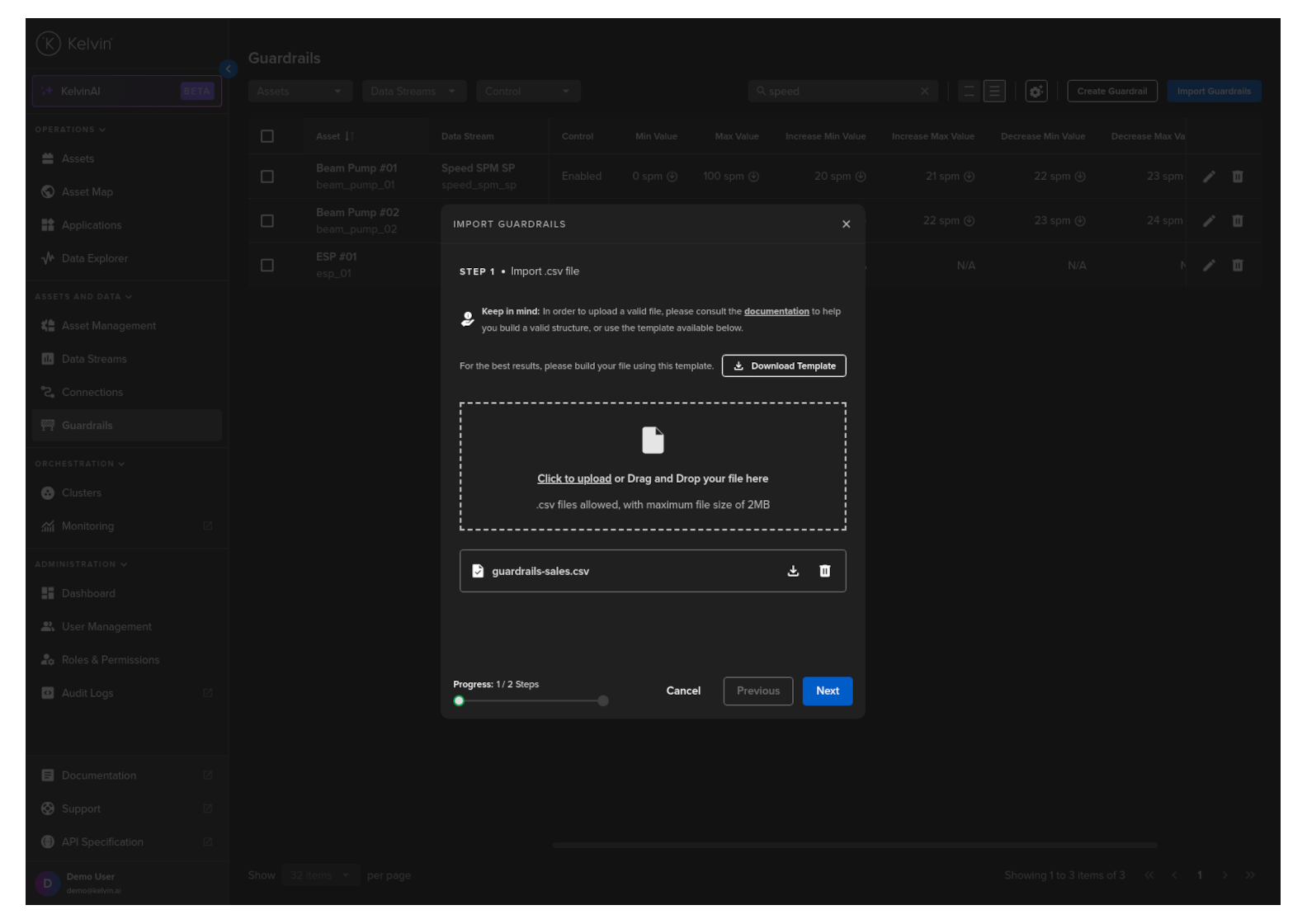Collapse the sidebar with the arrow button
The width and height of the screenshot is (1307, 924).
229,69
